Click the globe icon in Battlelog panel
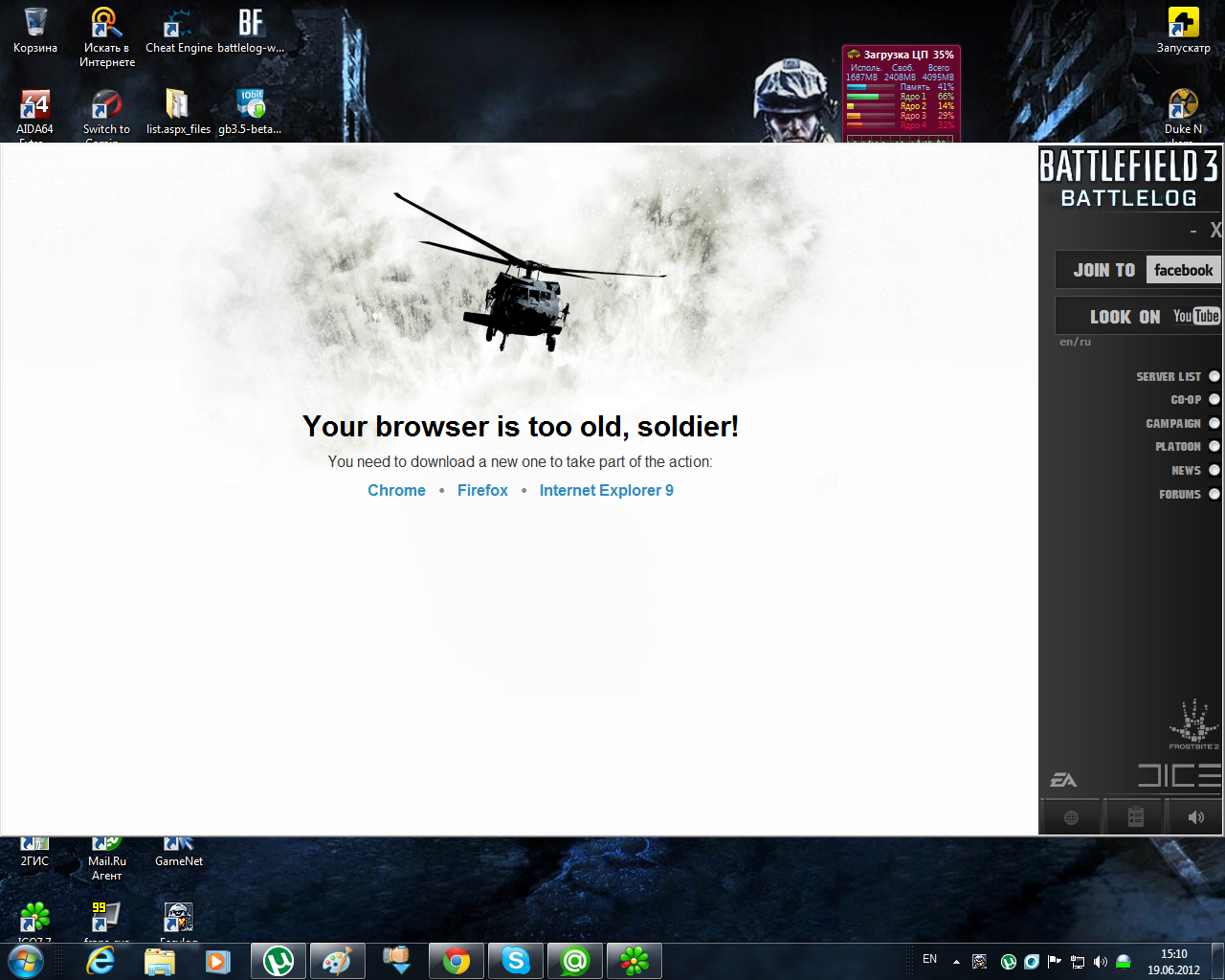 click(x=1071, y=817)
